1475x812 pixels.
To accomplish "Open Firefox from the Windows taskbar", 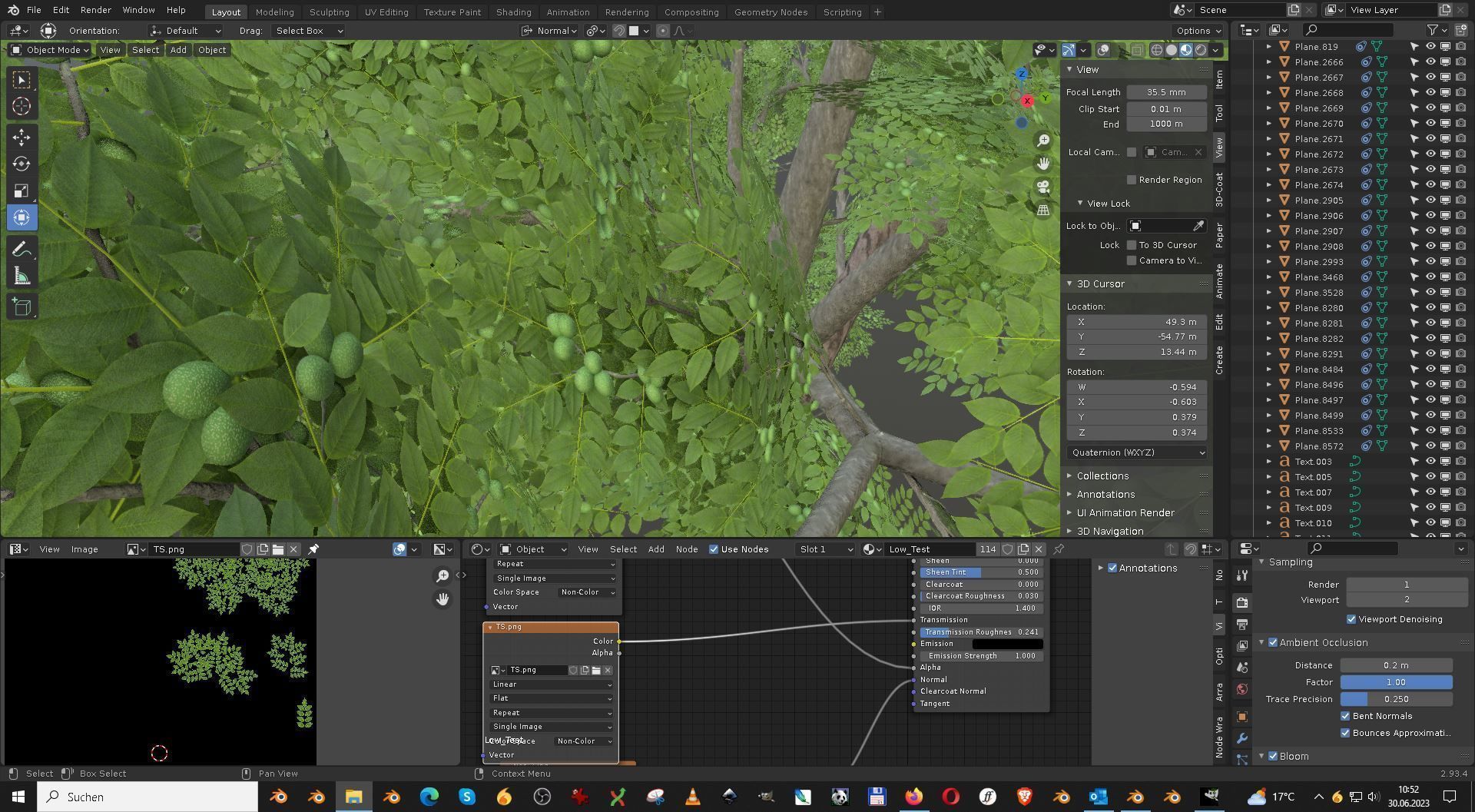I will (x=913, y=797).
